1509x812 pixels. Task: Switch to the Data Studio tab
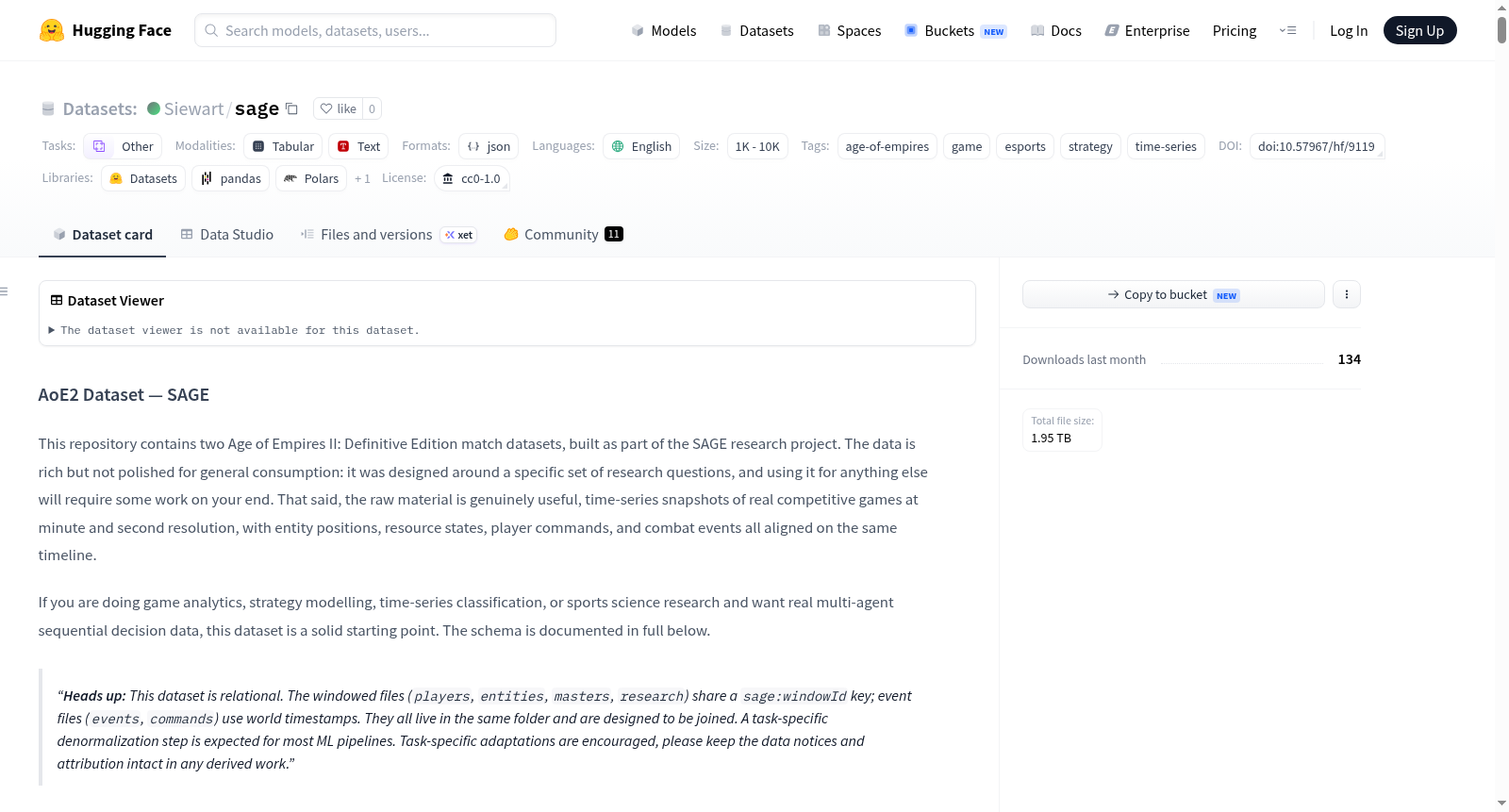tap(226, 234)
